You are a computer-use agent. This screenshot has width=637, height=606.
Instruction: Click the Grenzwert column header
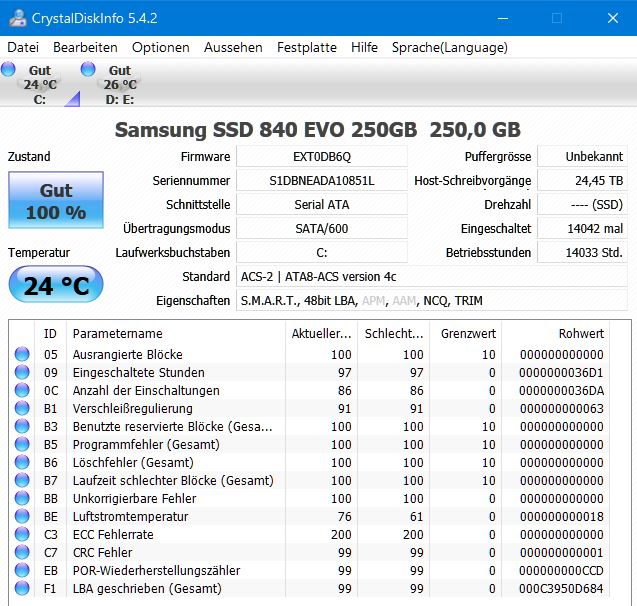coord(466,333)
